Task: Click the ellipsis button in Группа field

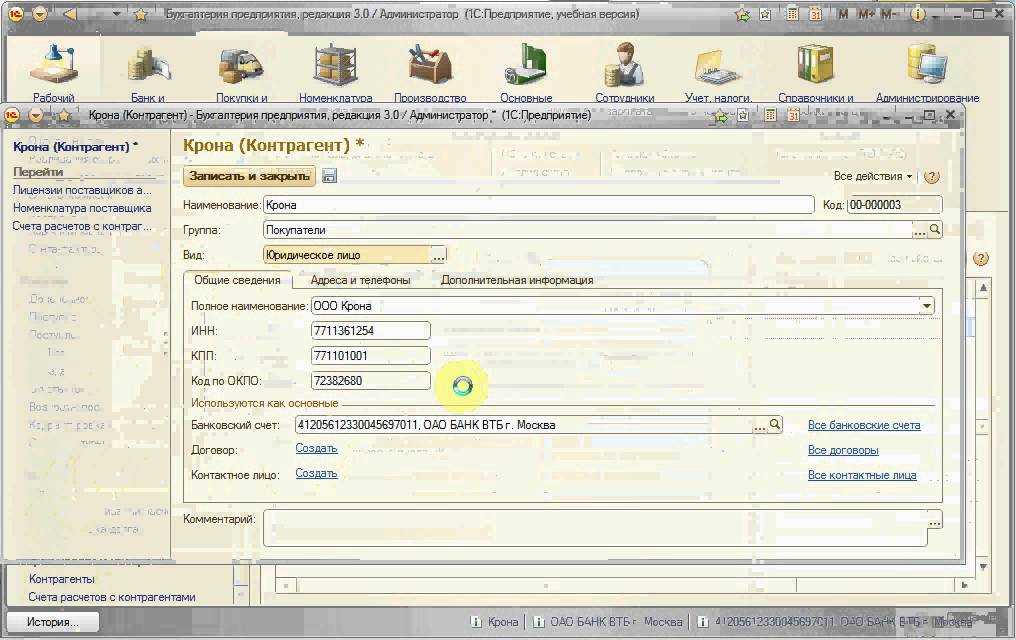Action: [919, 230]
